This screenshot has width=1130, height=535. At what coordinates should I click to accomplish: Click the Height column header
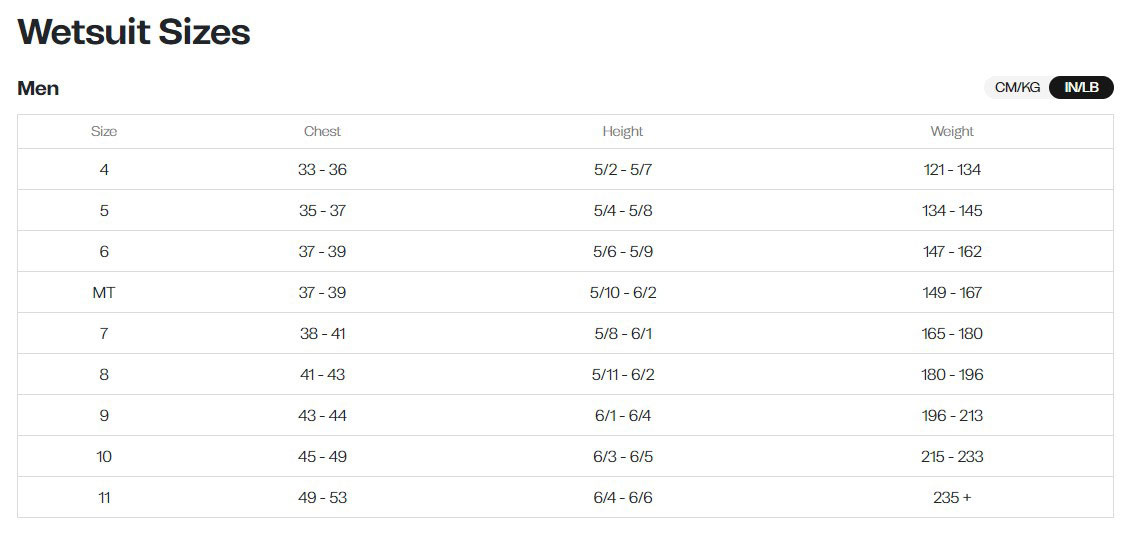[x=623, y=131]
